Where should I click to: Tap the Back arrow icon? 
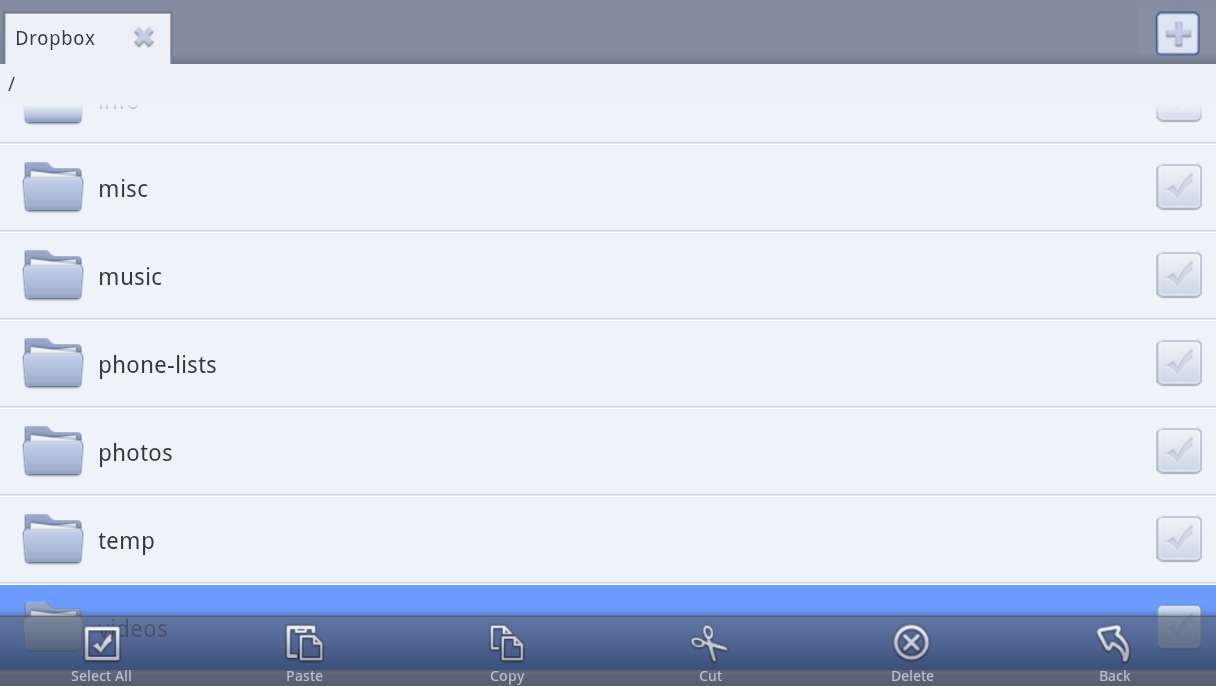(1113, 643)
